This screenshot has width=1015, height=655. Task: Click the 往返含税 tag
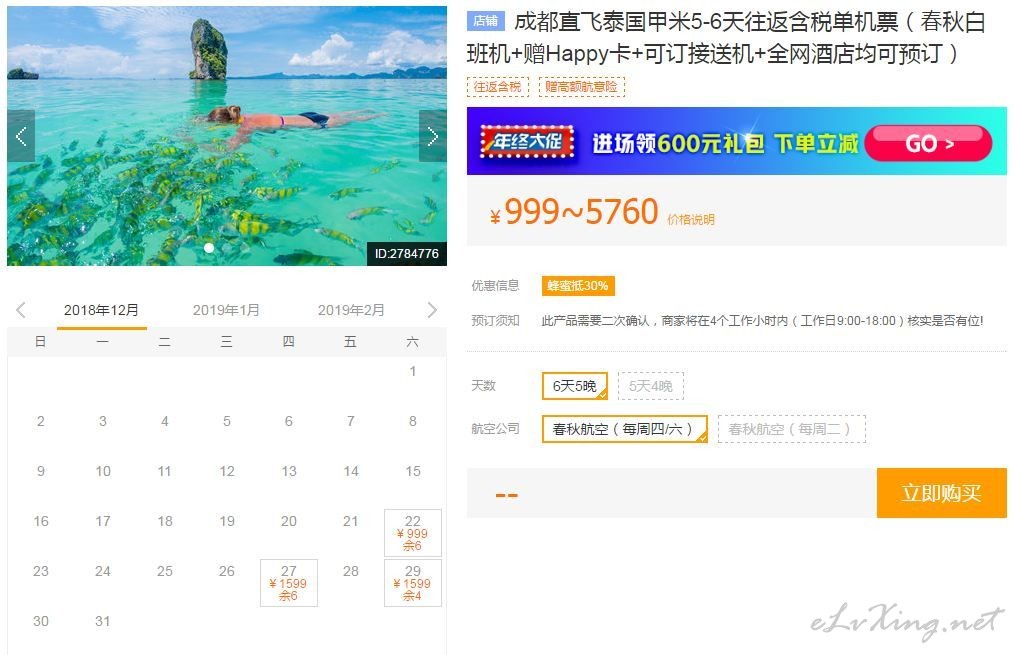497,86
